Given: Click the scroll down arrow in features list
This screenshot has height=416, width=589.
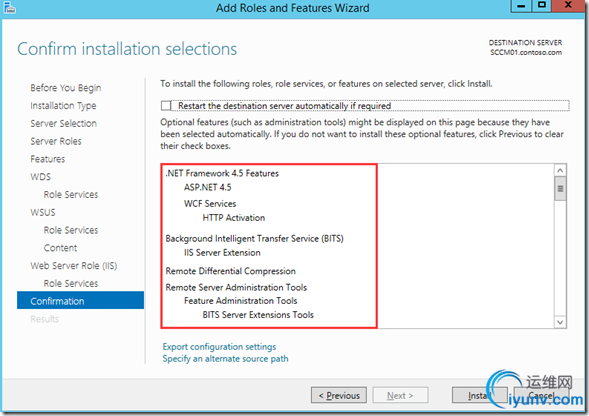Looking at the screenshot, I should click(x=560, y=322).
